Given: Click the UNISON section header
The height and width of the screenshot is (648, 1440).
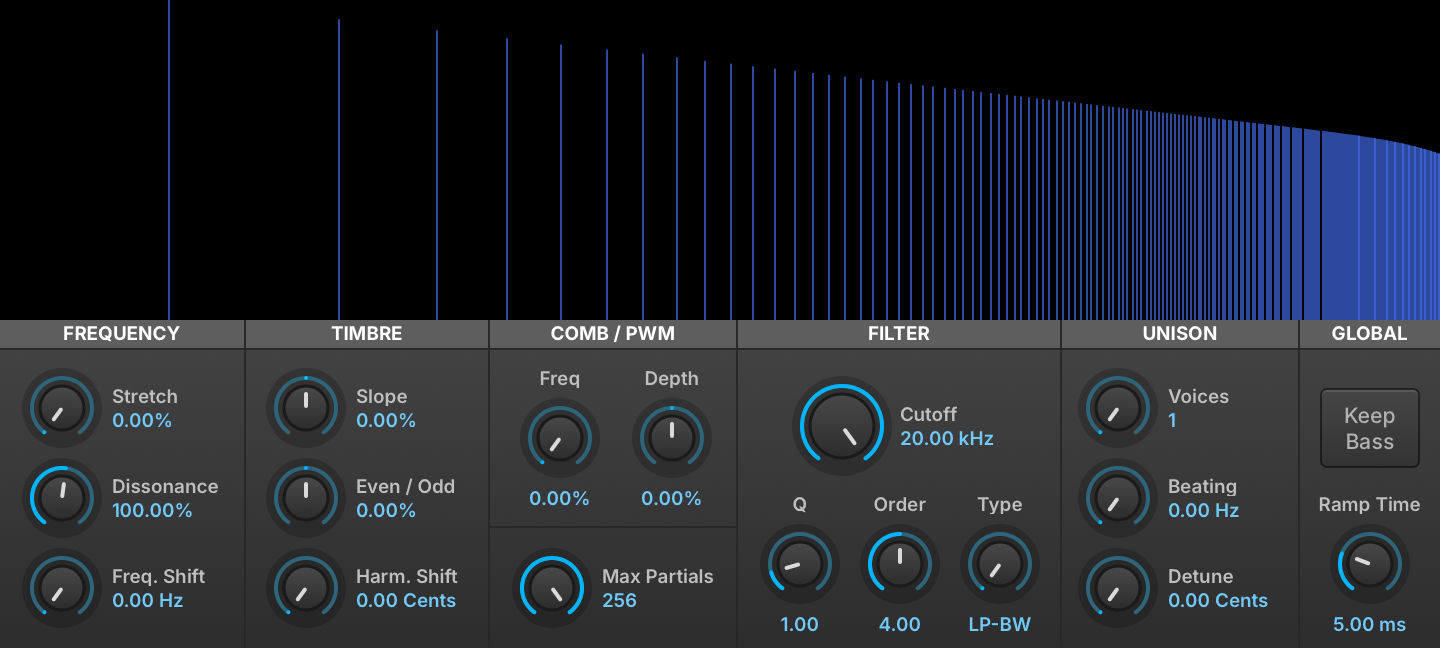Looking at the screenshot, I should pos(1180,334).
